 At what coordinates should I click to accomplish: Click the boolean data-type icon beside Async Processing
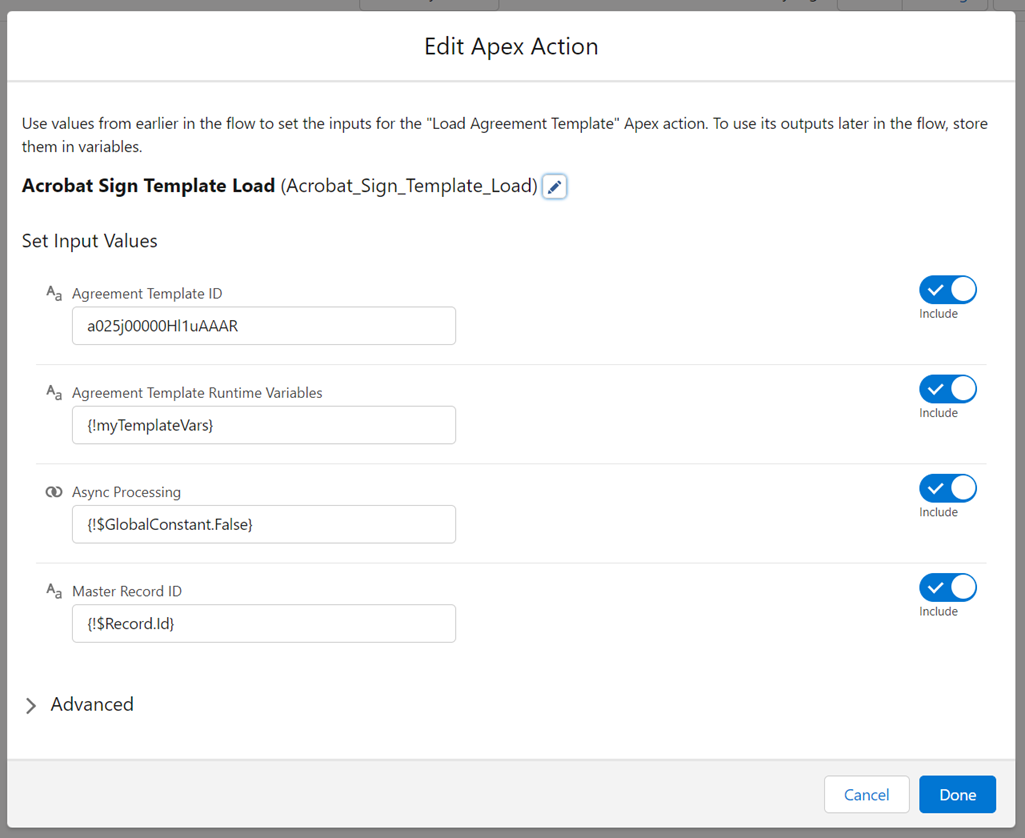tap(53, 491)
